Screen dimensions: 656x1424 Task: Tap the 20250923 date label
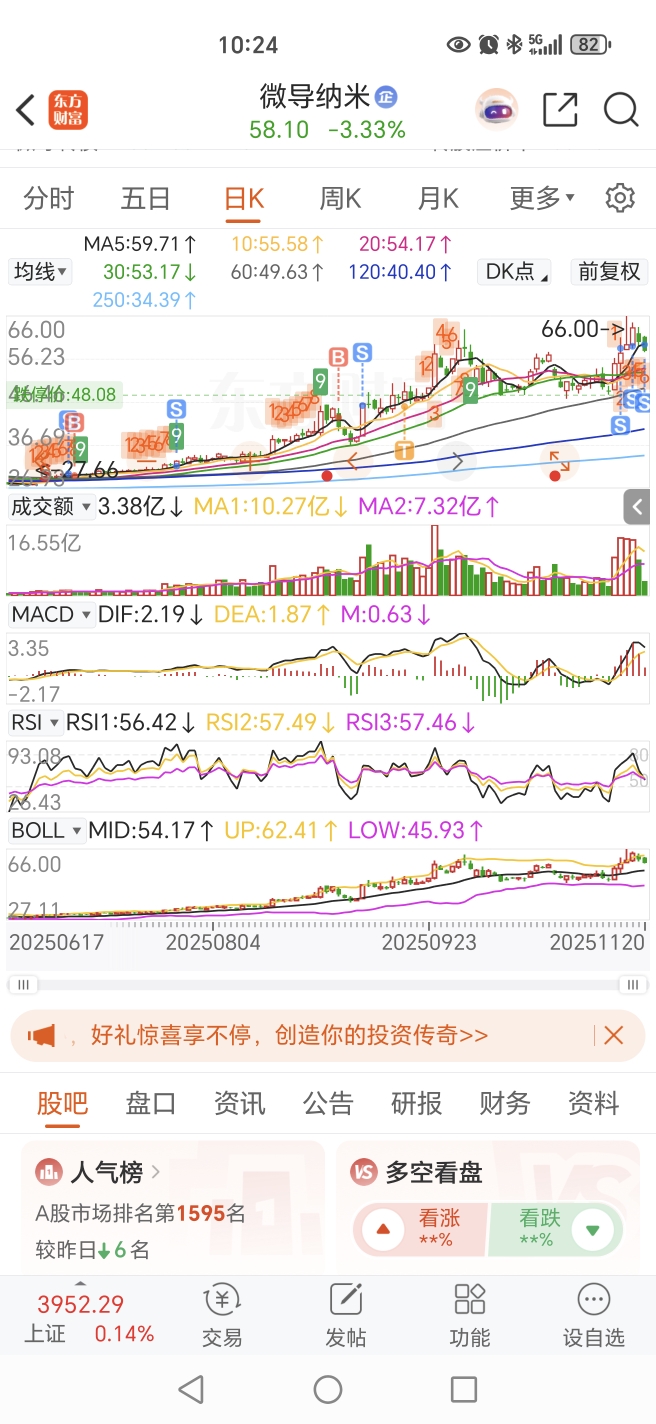(x=429, y=943)
